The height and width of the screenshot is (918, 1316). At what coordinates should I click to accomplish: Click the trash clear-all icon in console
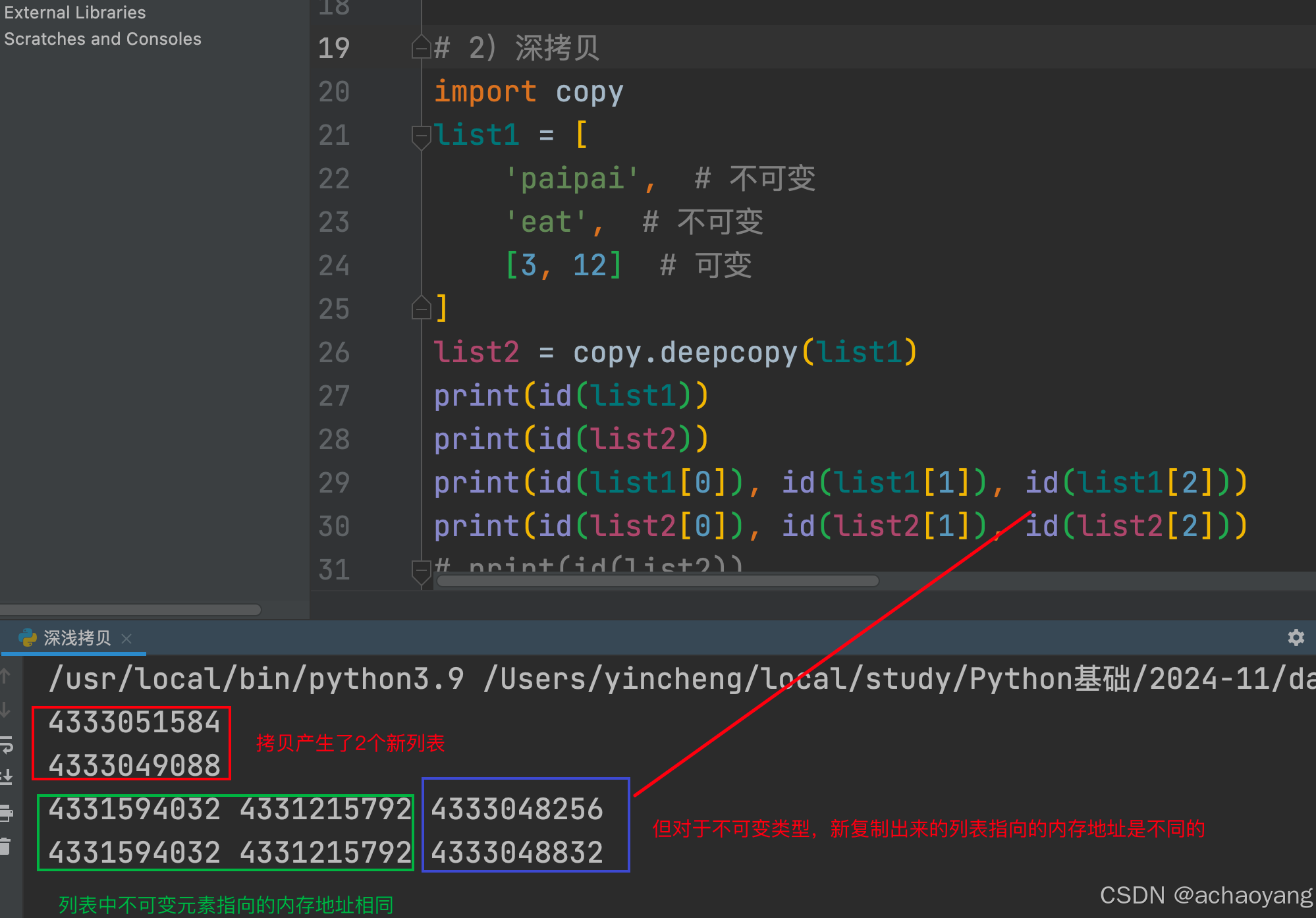[x=6, y=846]
